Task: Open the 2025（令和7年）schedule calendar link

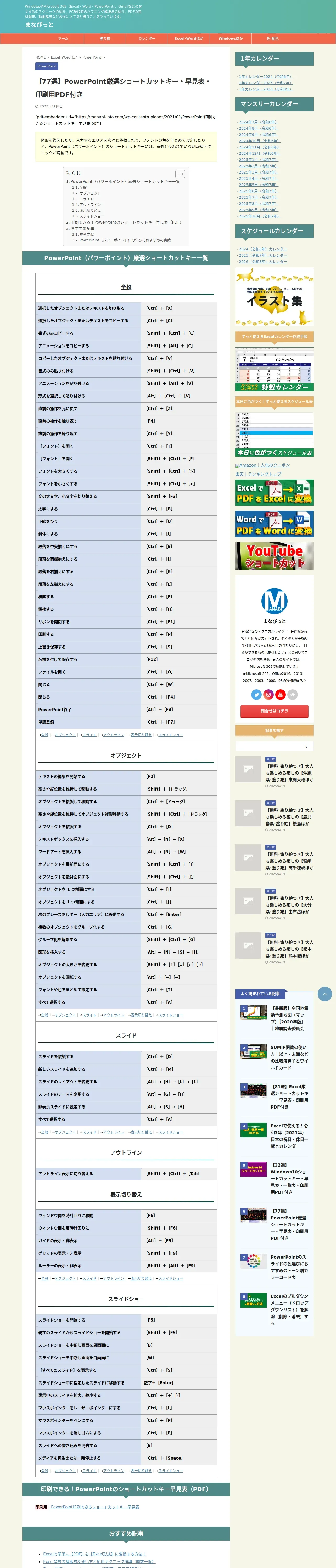Action: pos(263,255)
